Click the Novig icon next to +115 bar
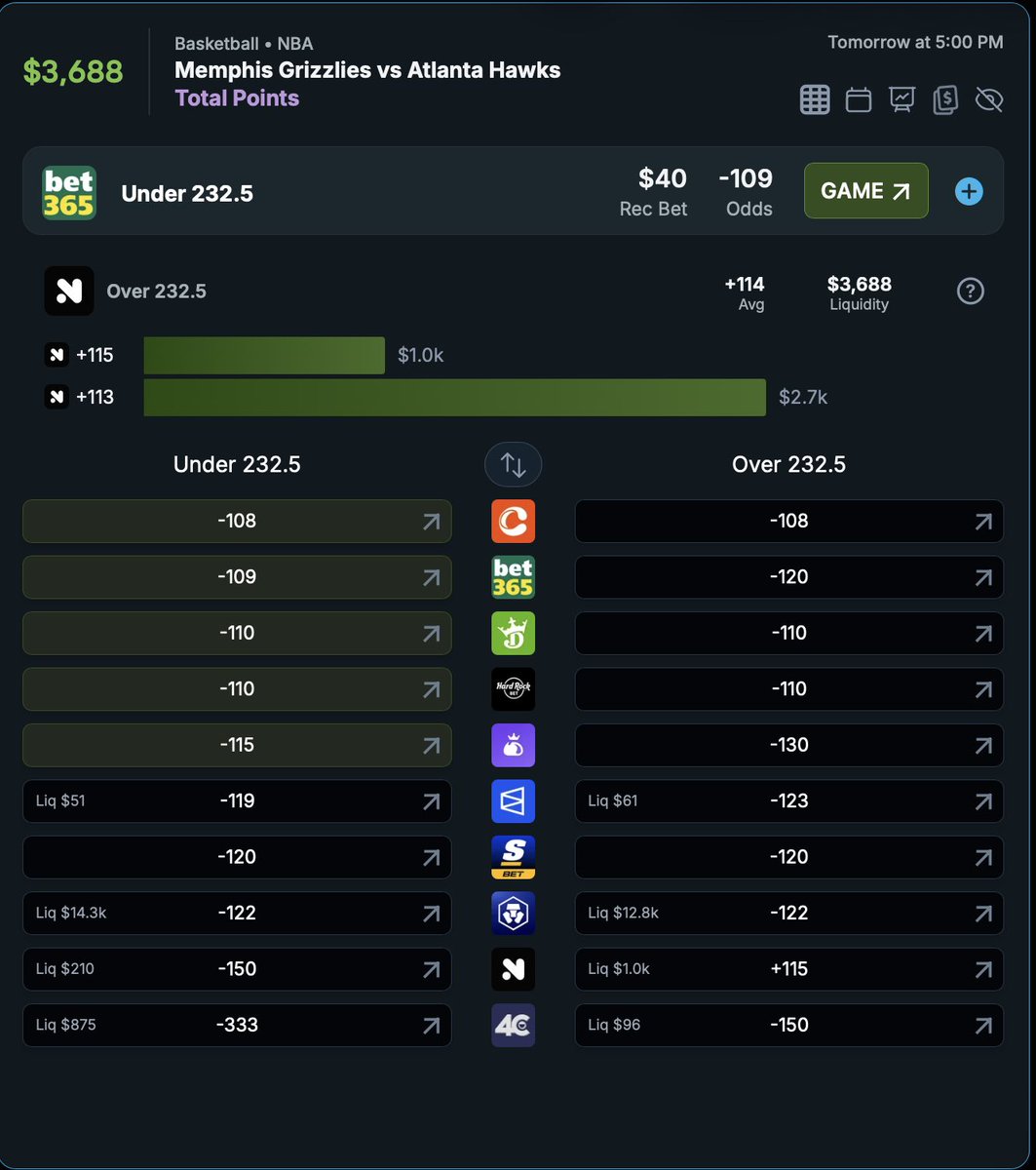This screenshot has height=1170, width=1036. (57, 356)
